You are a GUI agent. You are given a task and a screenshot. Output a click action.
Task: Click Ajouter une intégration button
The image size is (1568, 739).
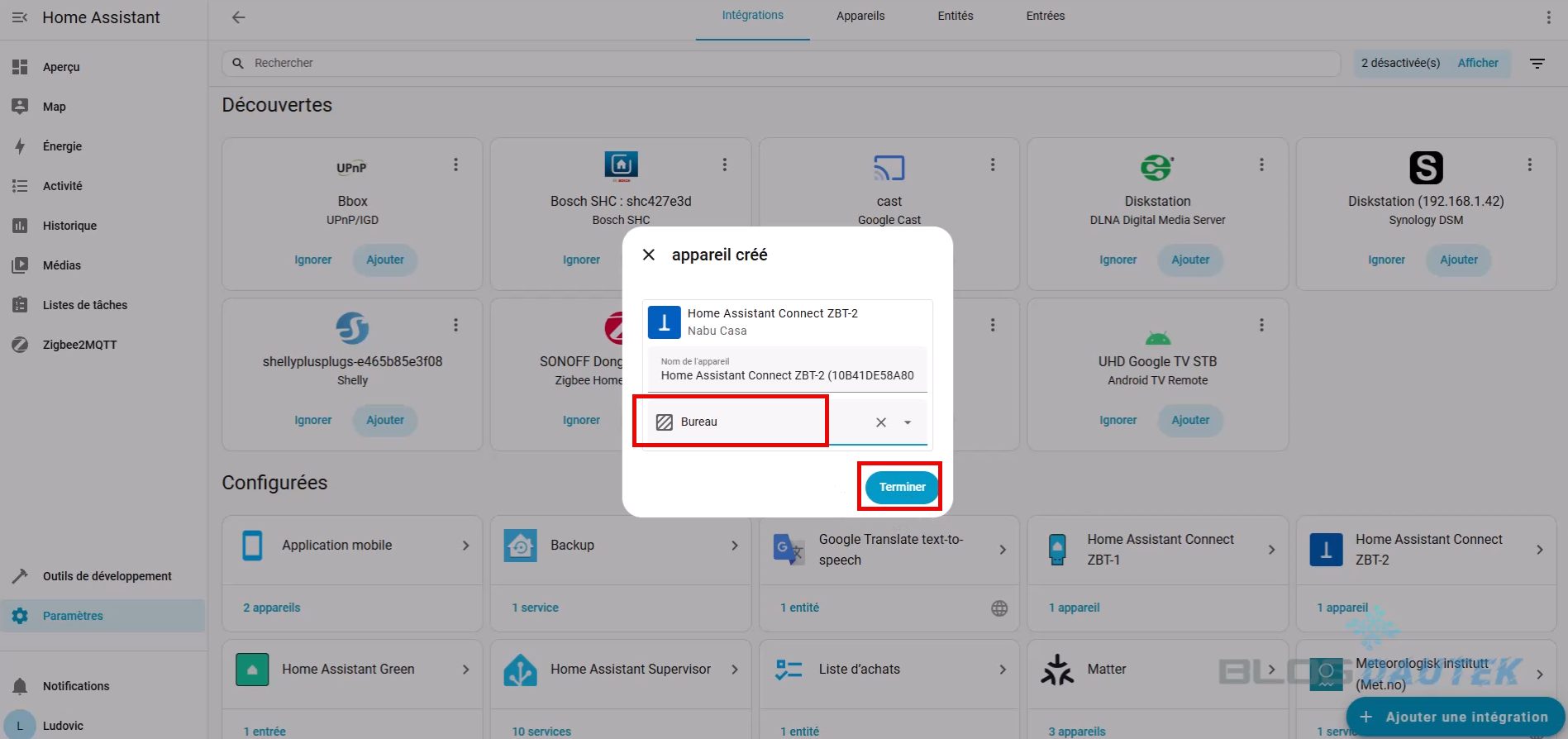(x=1455, y=717)
